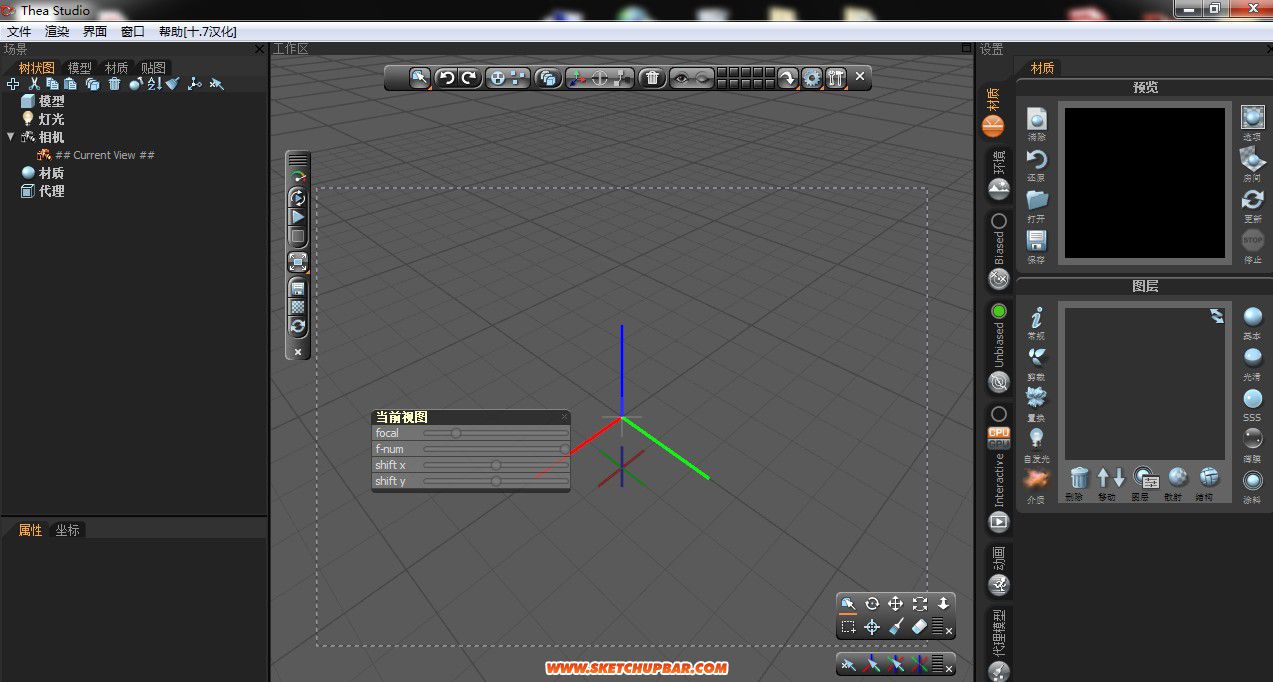Click the play render button on vertical toolbar
1273x682 pixels.
(298, 216)
